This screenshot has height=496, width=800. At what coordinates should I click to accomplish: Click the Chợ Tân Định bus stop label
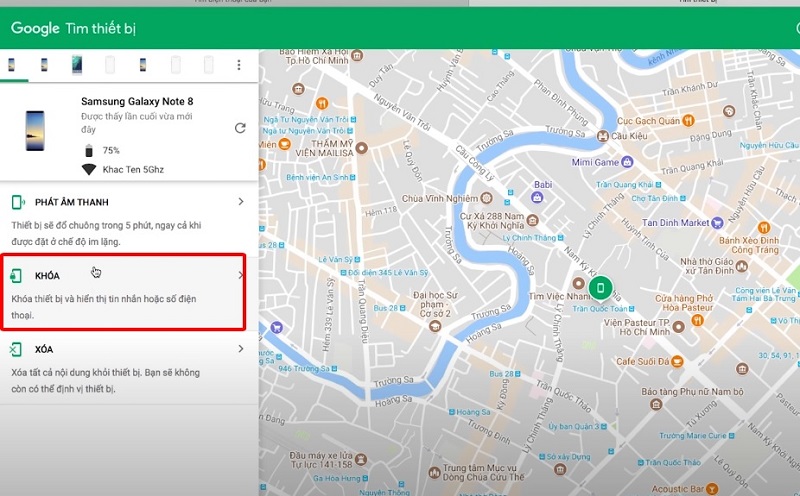pos(655,198)
